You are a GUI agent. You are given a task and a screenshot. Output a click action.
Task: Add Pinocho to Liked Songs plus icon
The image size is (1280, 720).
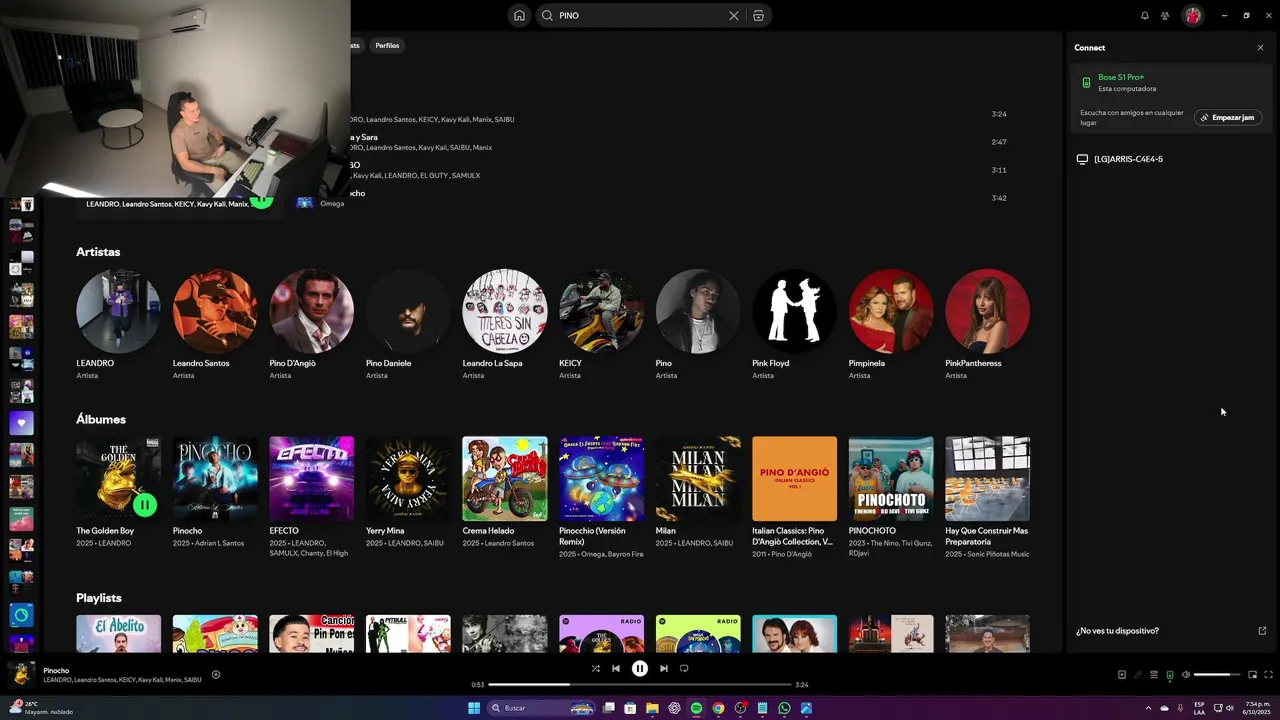pyautogui.click(x=215, y=674)
